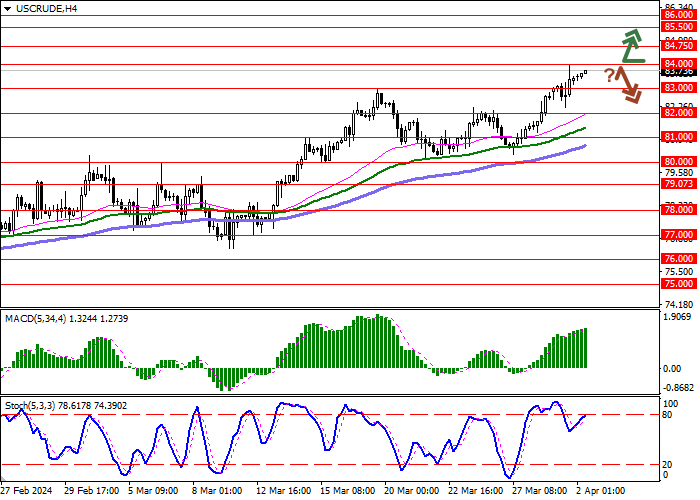Viewport: 700px width, 500px height.
Task: Select the 79.073 price level label
Action: tap(679, 184)
